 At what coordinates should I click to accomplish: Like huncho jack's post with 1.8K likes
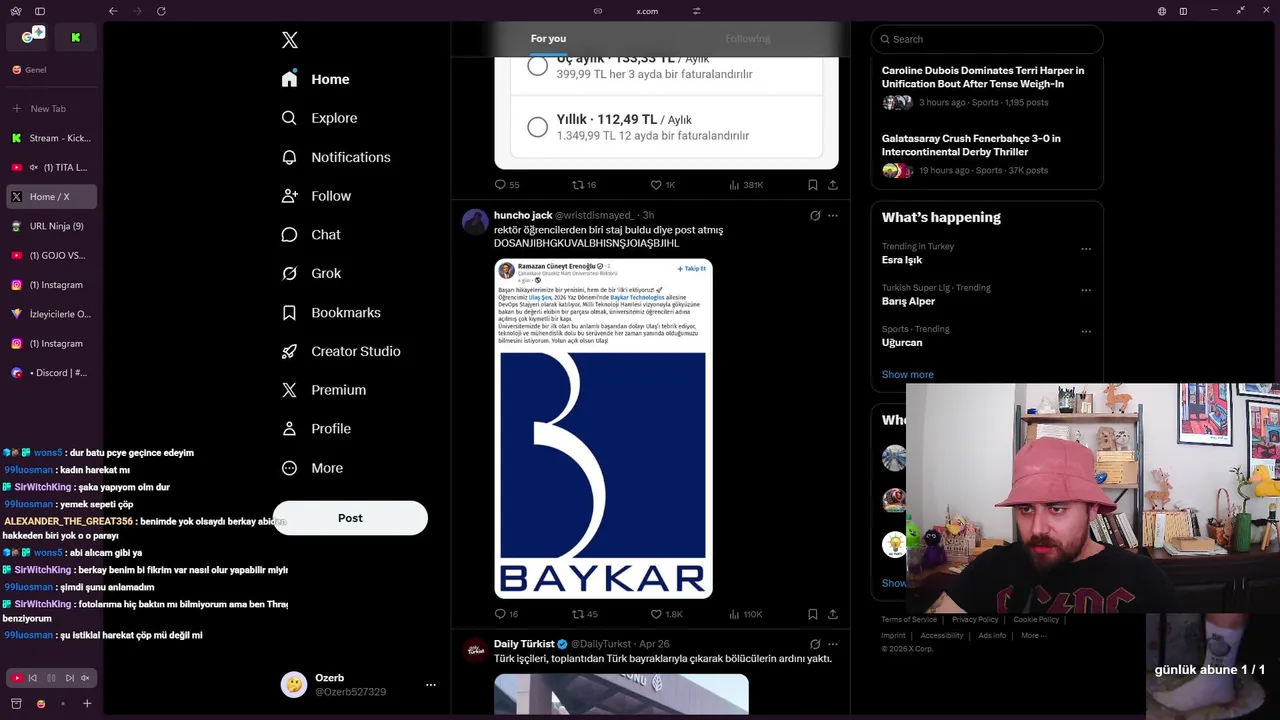point(666,614)
